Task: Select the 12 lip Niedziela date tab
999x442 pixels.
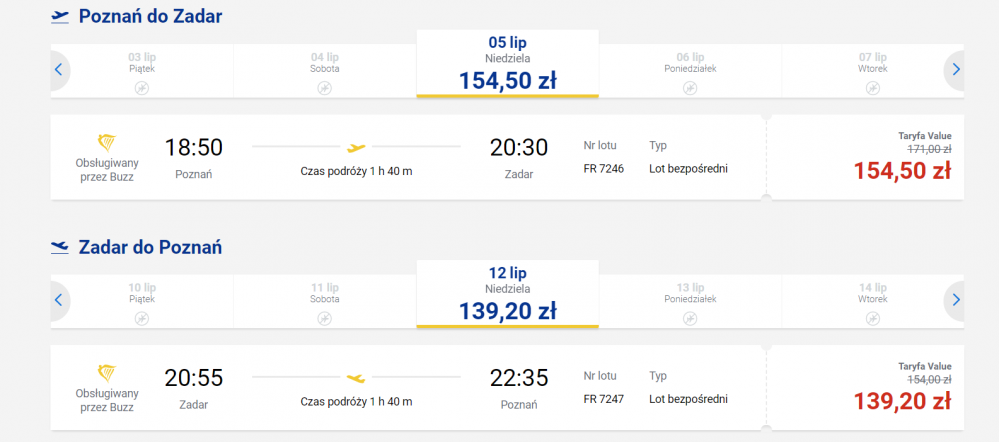Action: point(508,294)
